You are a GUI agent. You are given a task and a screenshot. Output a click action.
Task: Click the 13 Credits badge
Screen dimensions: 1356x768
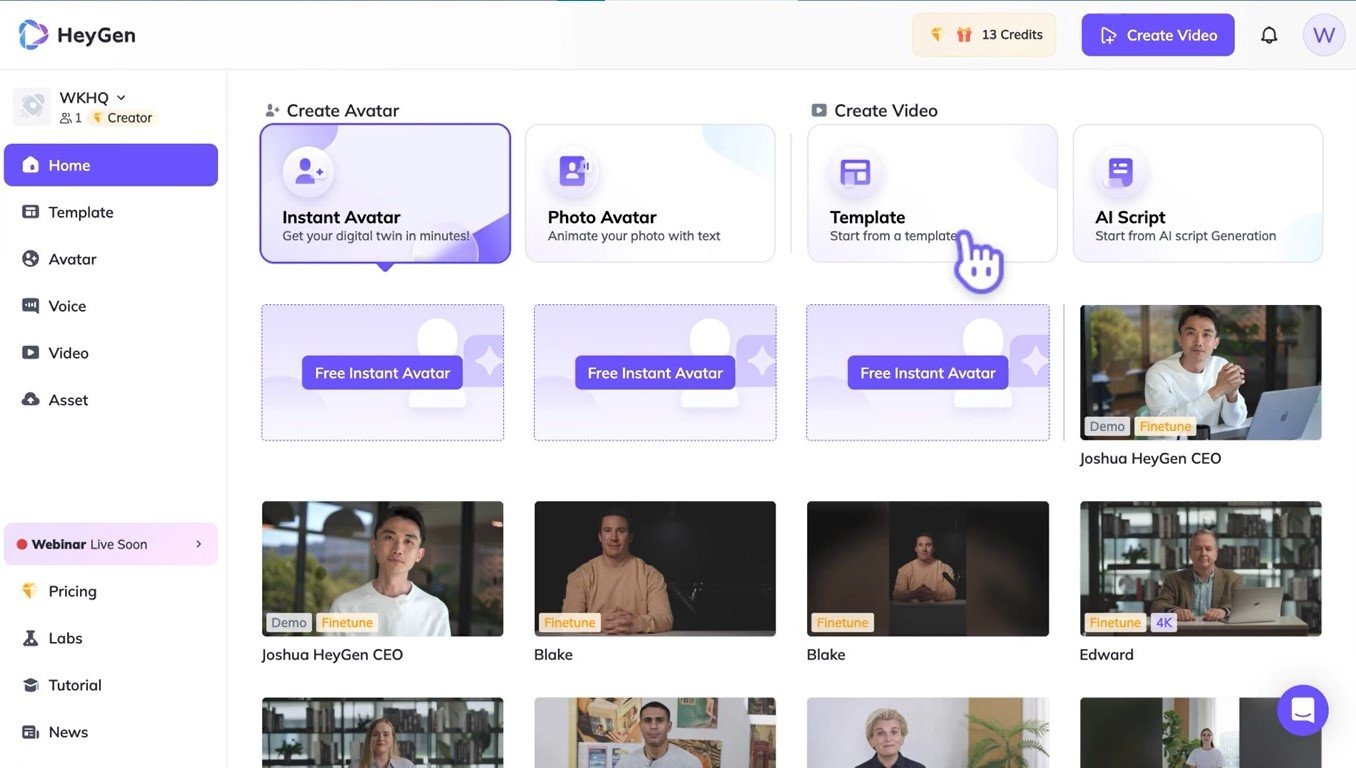[x=984, y=35]
